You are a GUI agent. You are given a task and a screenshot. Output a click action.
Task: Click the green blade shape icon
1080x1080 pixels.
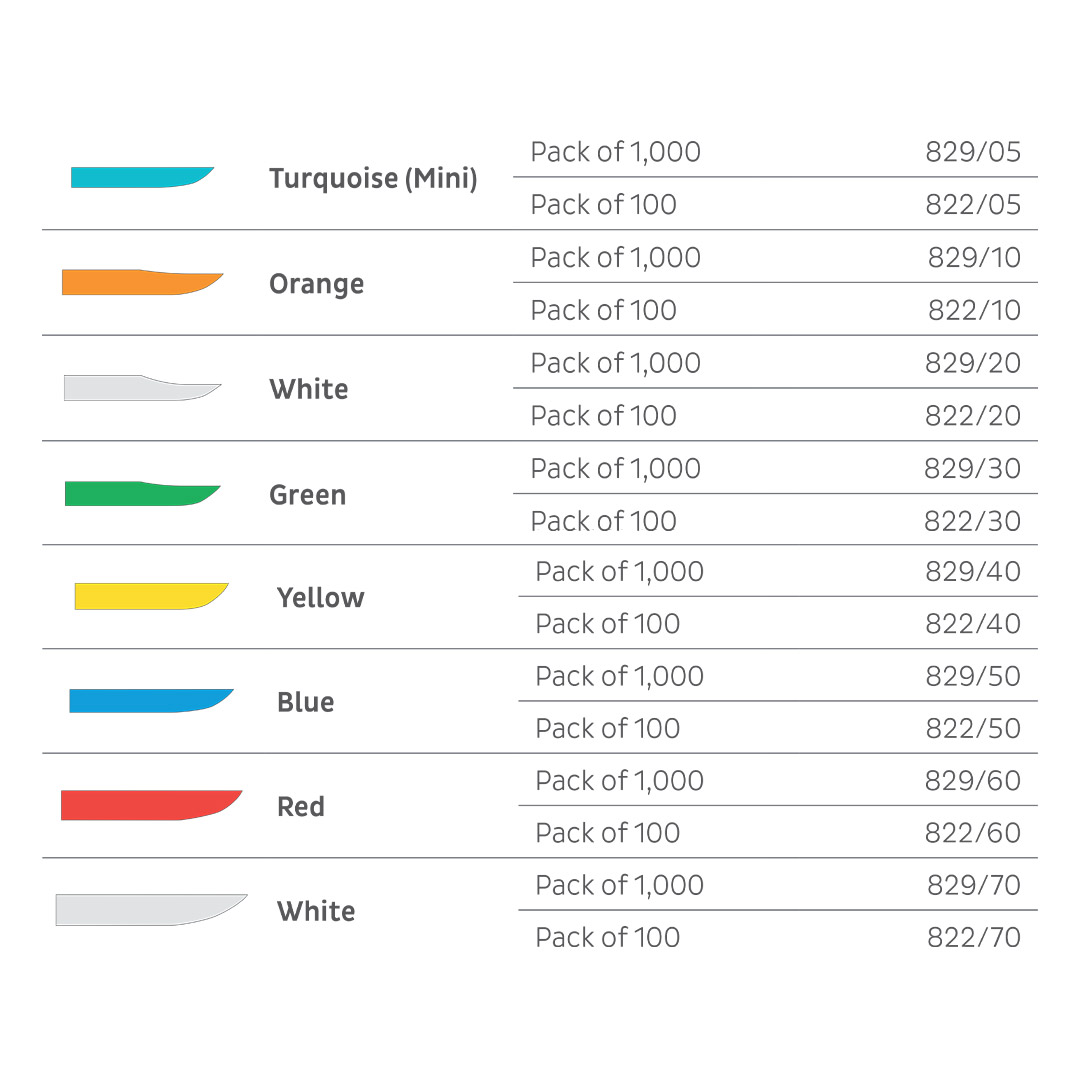click(x=141, y=494)
